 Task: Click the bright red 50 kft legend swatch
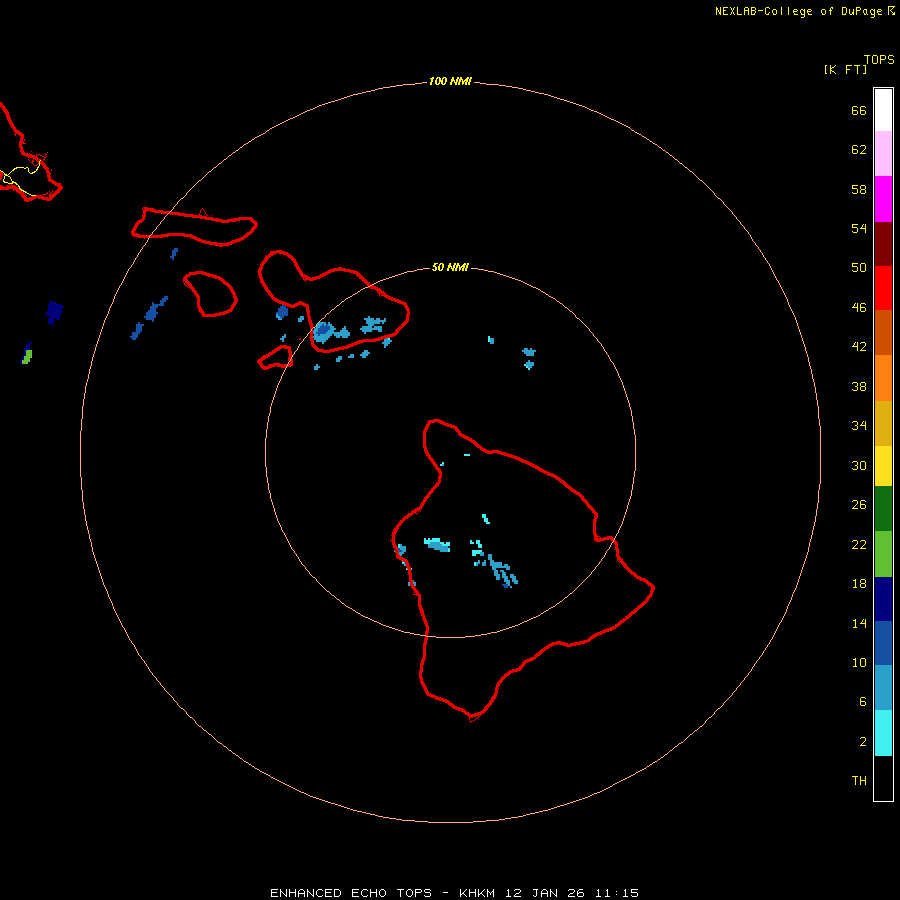click(x=883, y=288)
